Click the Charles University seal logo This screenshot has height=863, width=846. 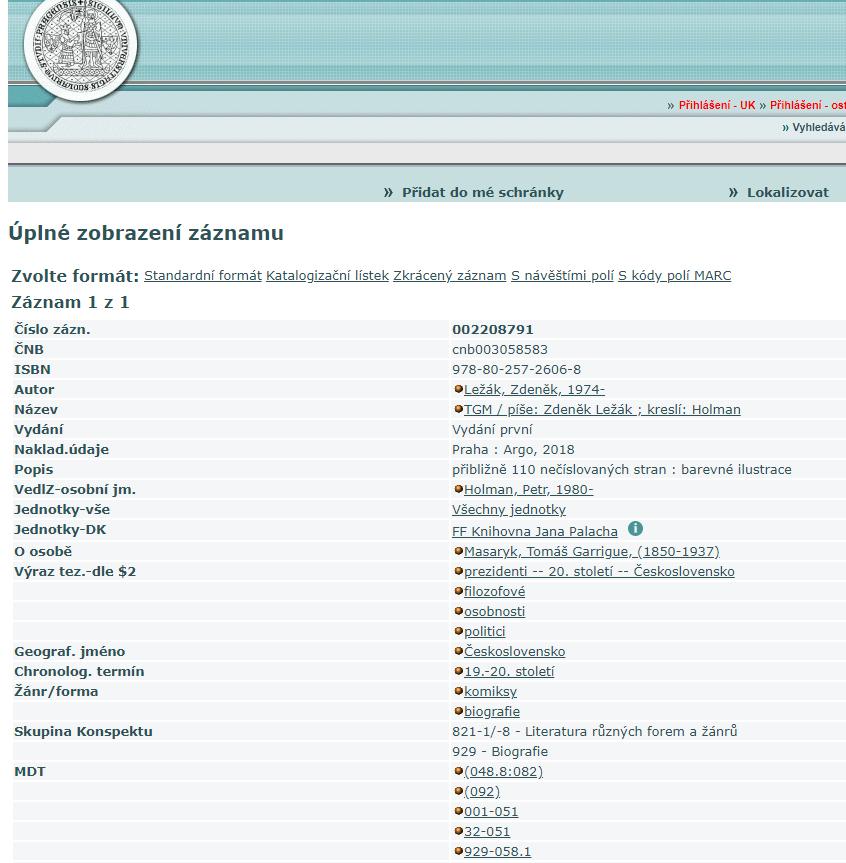pyautogui.click(x=80, y=48)
